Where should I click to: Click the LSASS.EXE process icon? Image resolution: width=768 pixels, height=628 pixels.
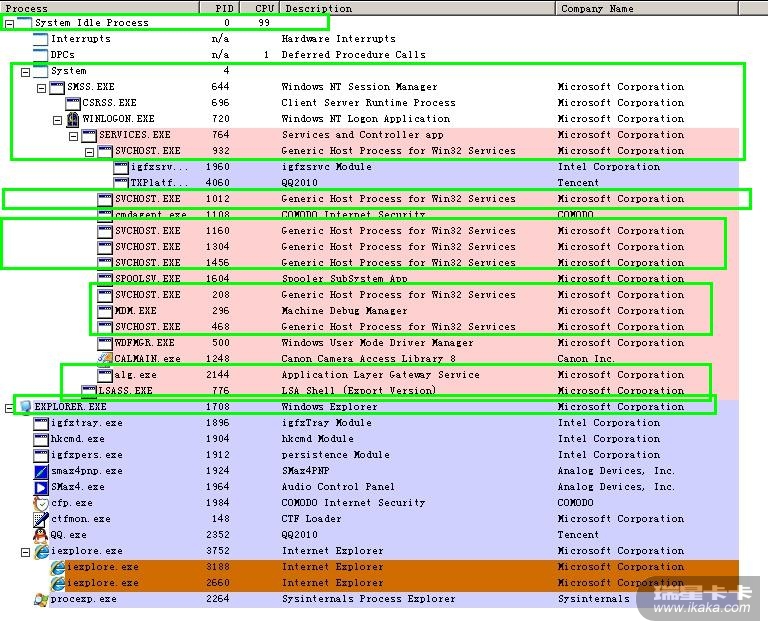[89, 390]
